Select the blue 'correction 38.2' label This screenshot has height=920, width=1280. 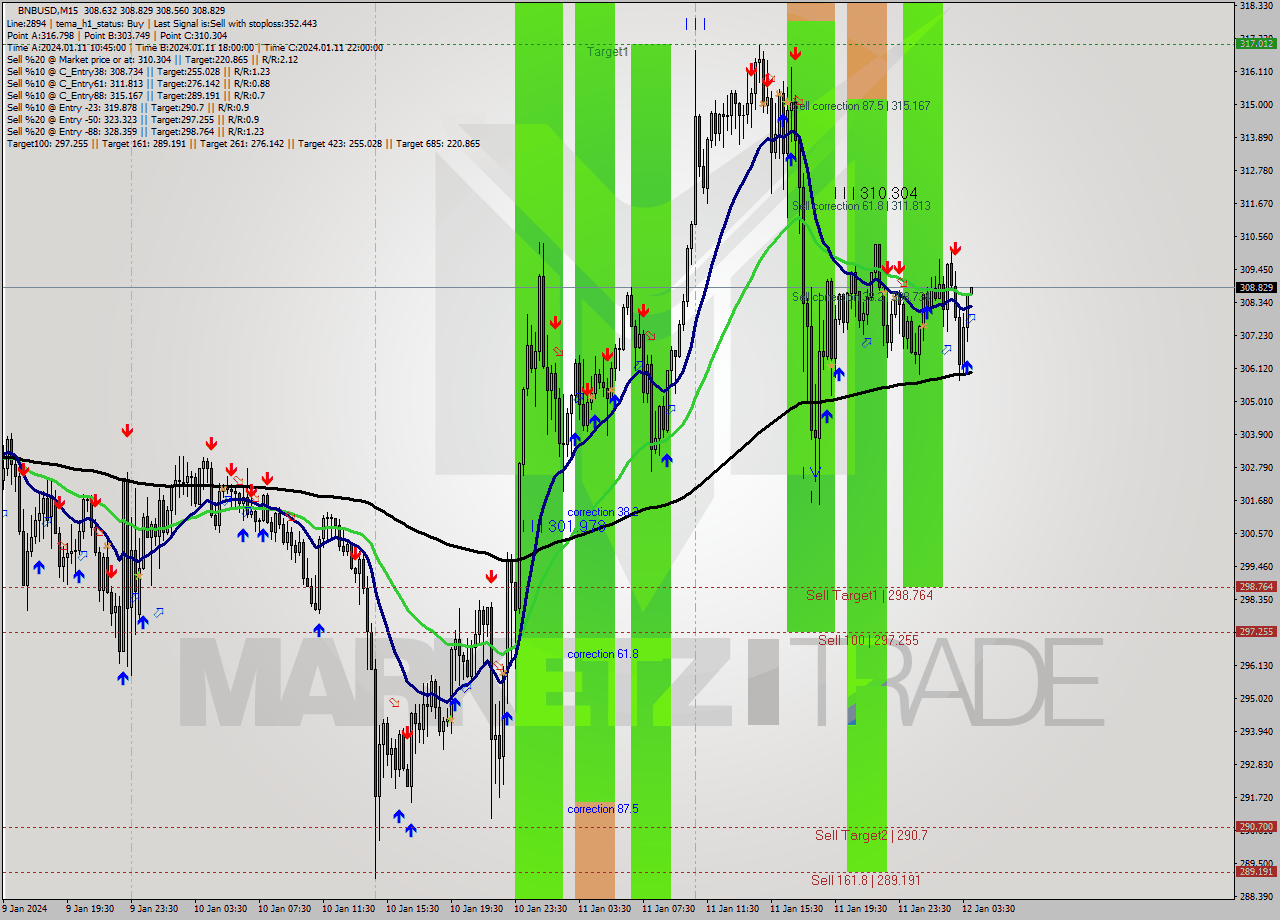click(603, 512)
